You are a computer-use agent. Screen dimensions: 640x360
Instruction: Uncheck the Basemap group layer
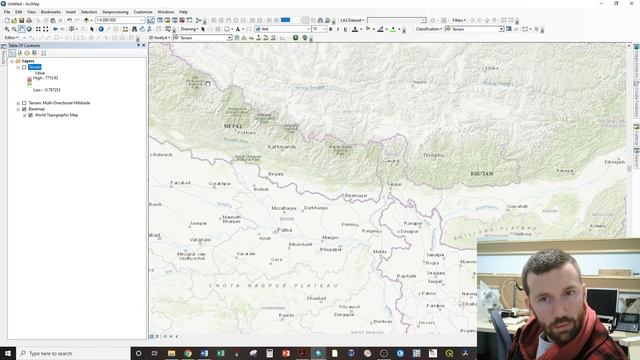(x=24, y=109)
